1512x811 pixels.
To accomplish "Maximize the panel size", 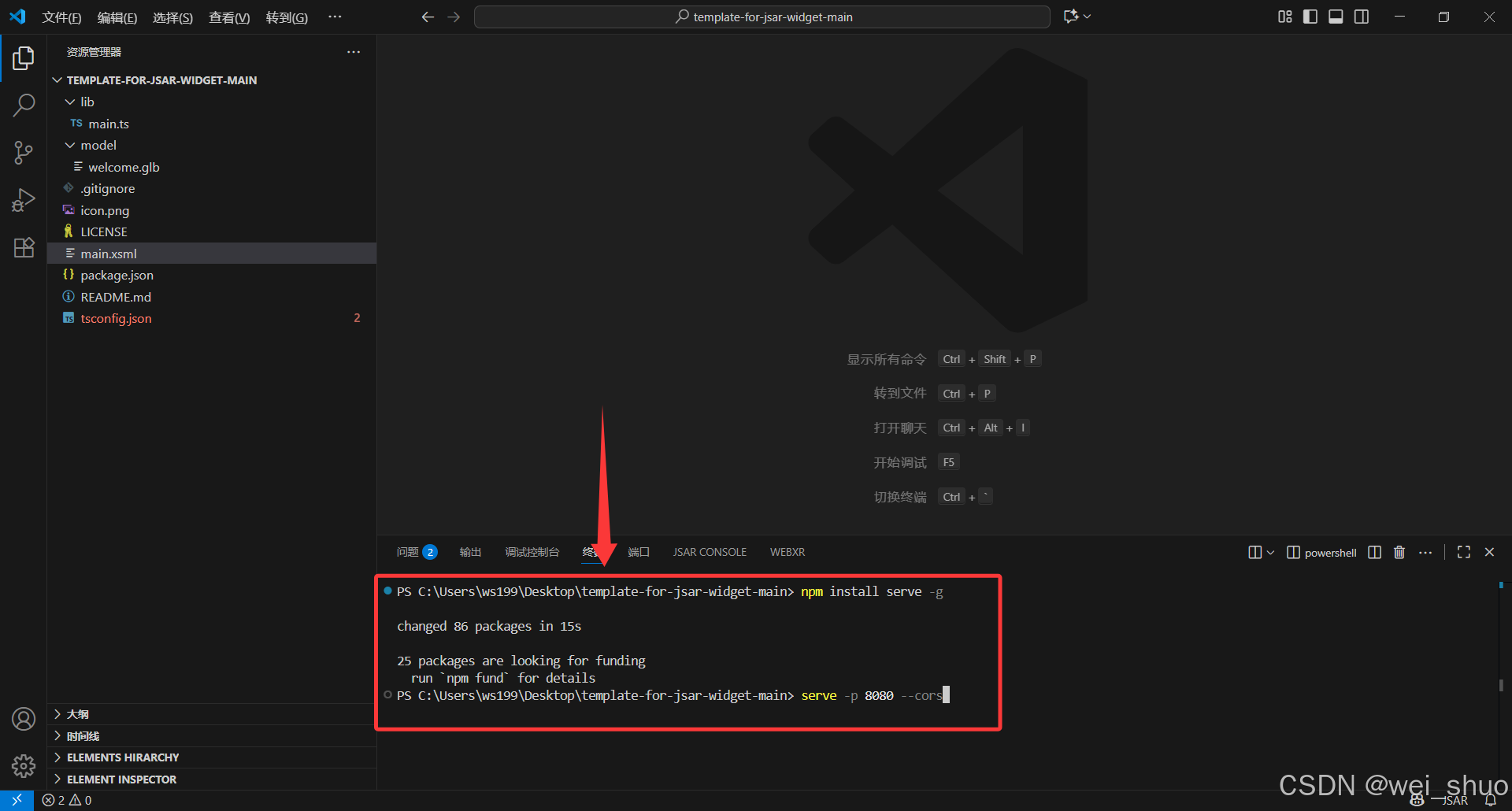I will tap(1464, 552).
